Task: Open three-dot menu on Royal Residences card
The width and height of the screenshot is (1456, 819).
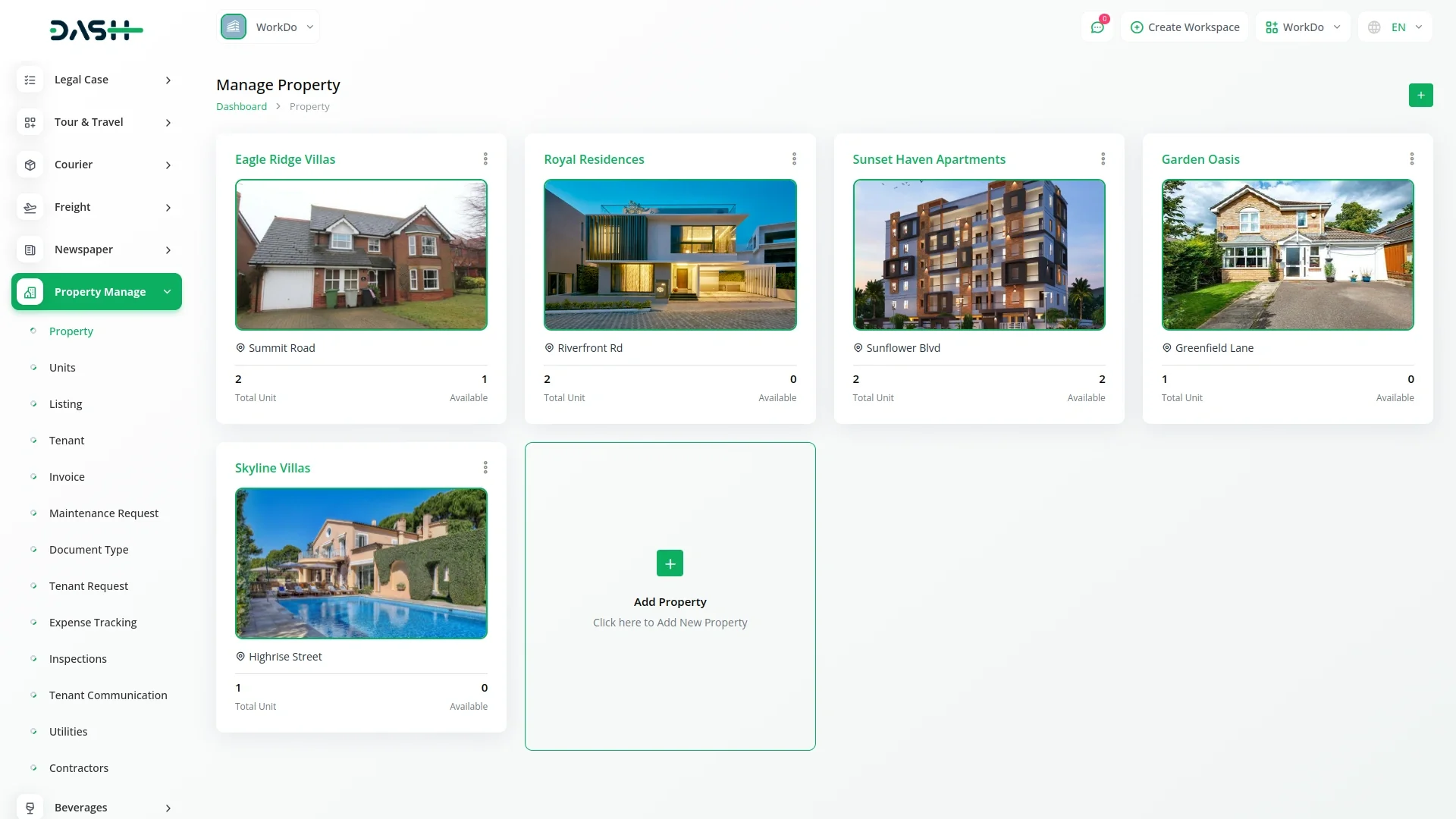Action: pos(794,159)
